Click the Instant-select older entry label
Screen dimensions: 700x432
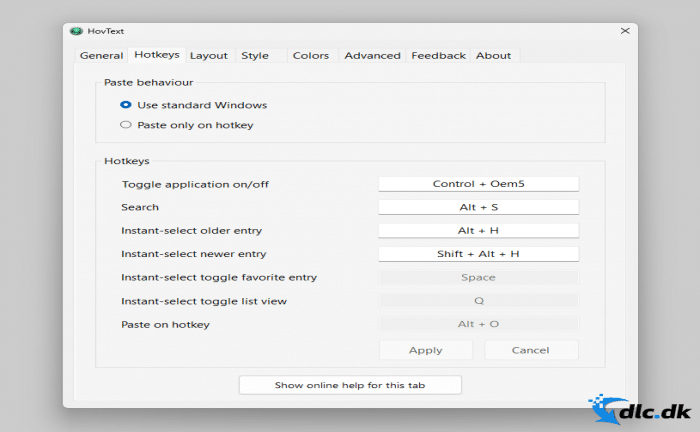pyautogui.click(x=192, y=231)
